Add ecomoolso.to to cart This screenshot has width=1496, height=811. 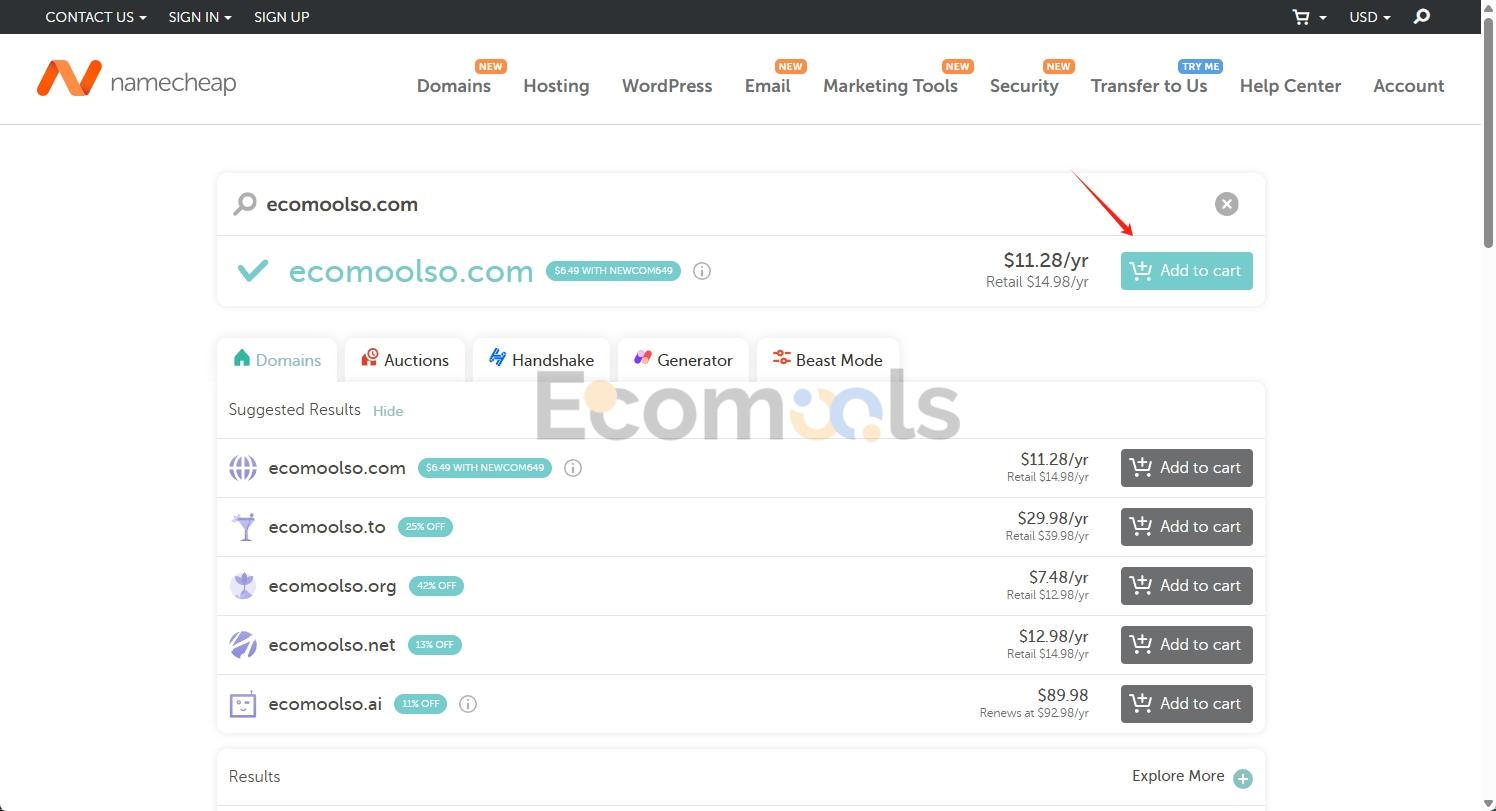(x=1186, y=527)
